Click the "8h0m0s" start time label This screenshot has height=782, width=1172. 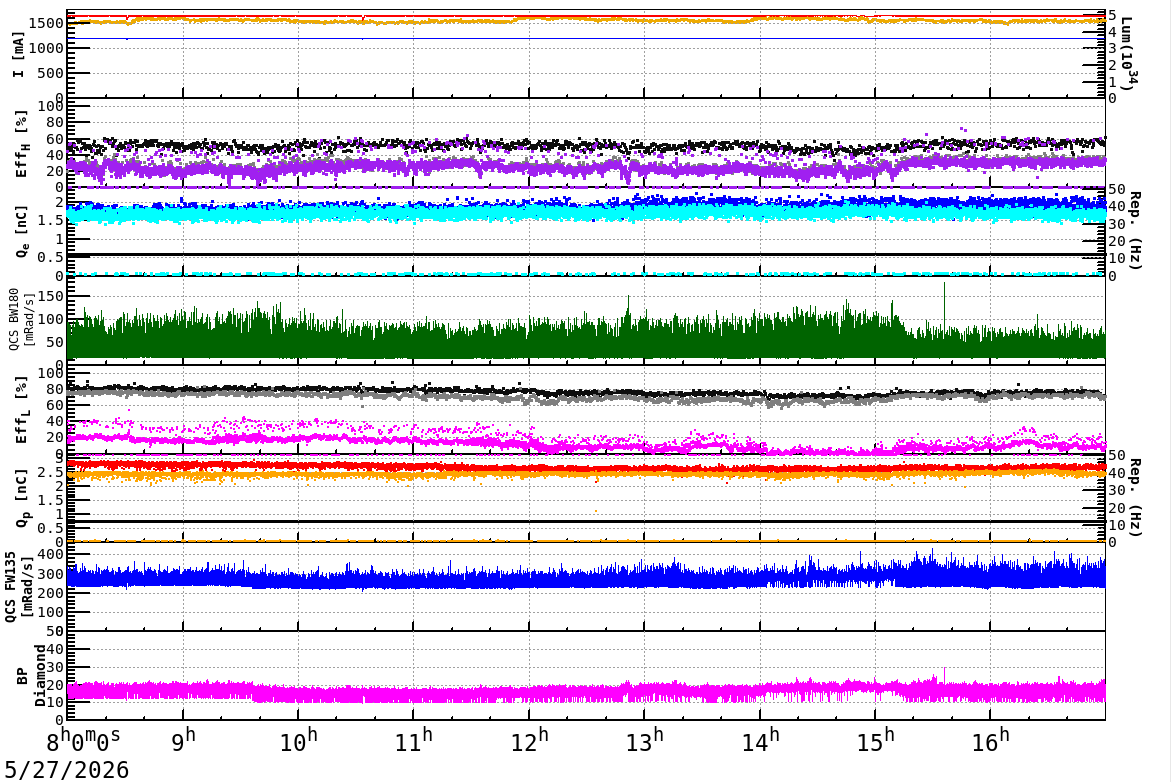click(83, 741)
